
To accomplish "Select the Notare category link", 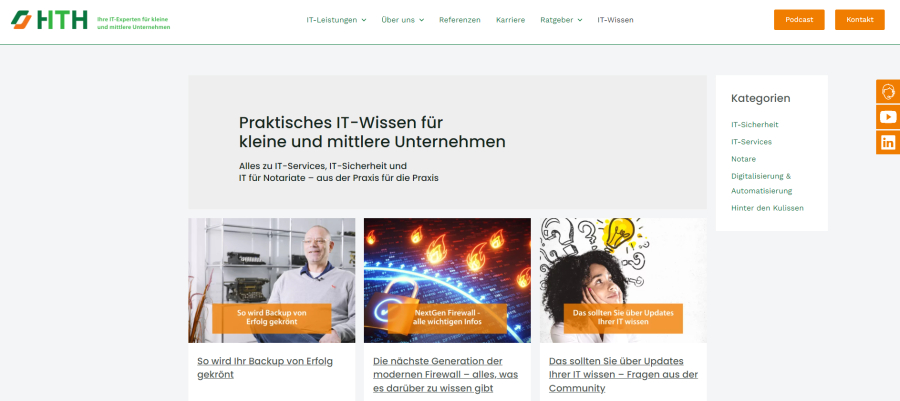I will pyautogui.click(x=743, y=159).
